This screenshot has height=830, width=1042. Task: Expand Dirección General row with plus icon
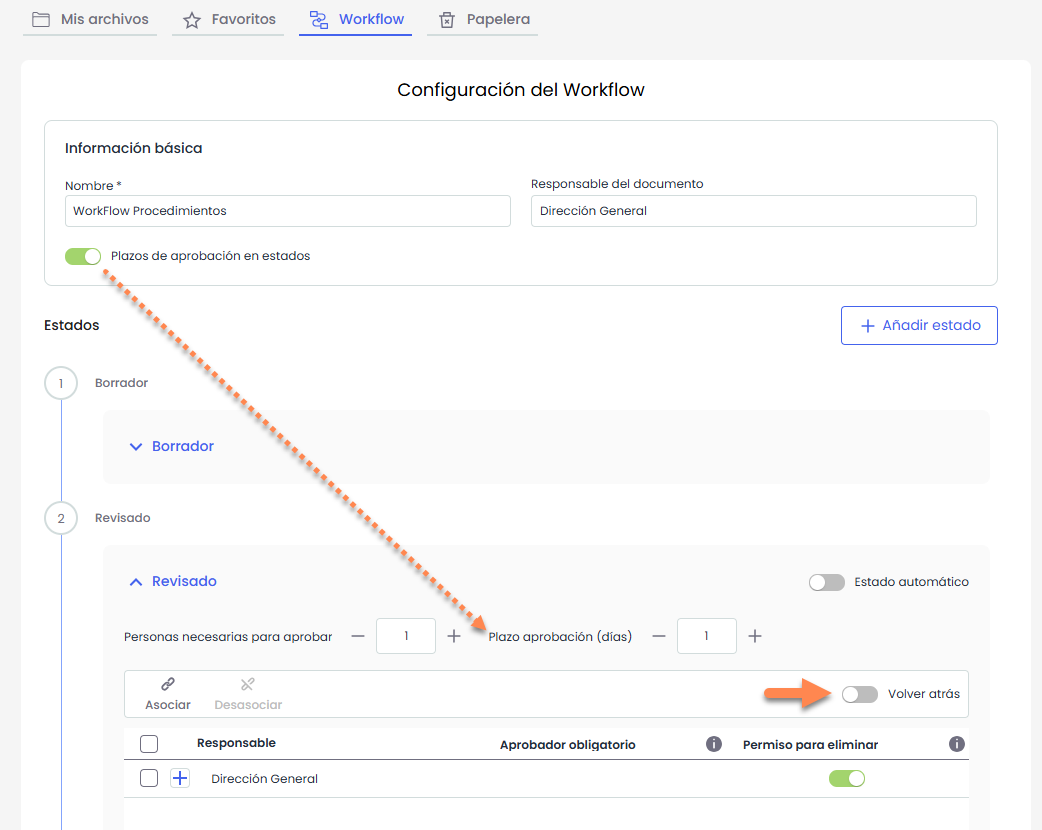(180, 778)
